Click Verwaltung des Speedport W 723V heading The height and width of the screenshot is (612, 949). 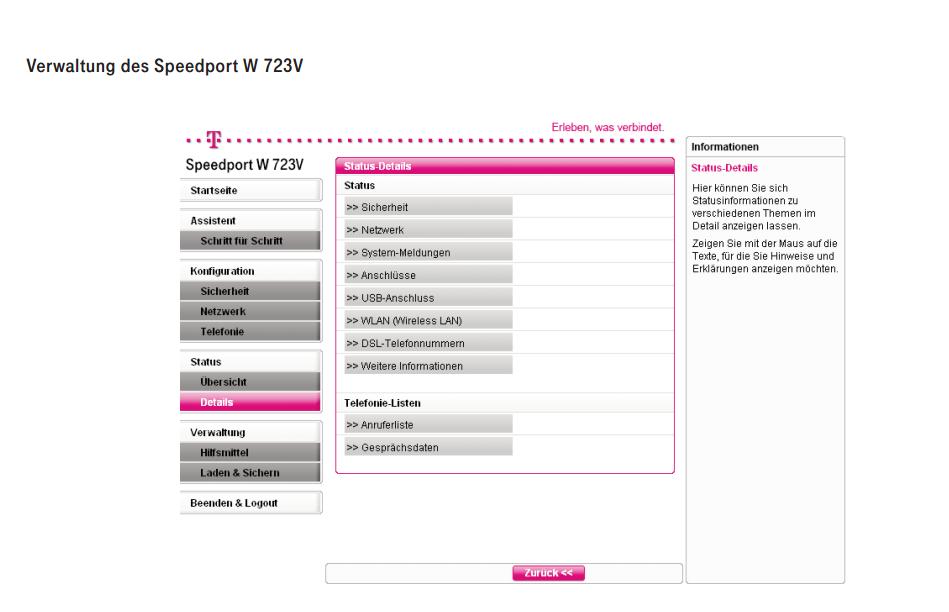[x=165, y=65]
